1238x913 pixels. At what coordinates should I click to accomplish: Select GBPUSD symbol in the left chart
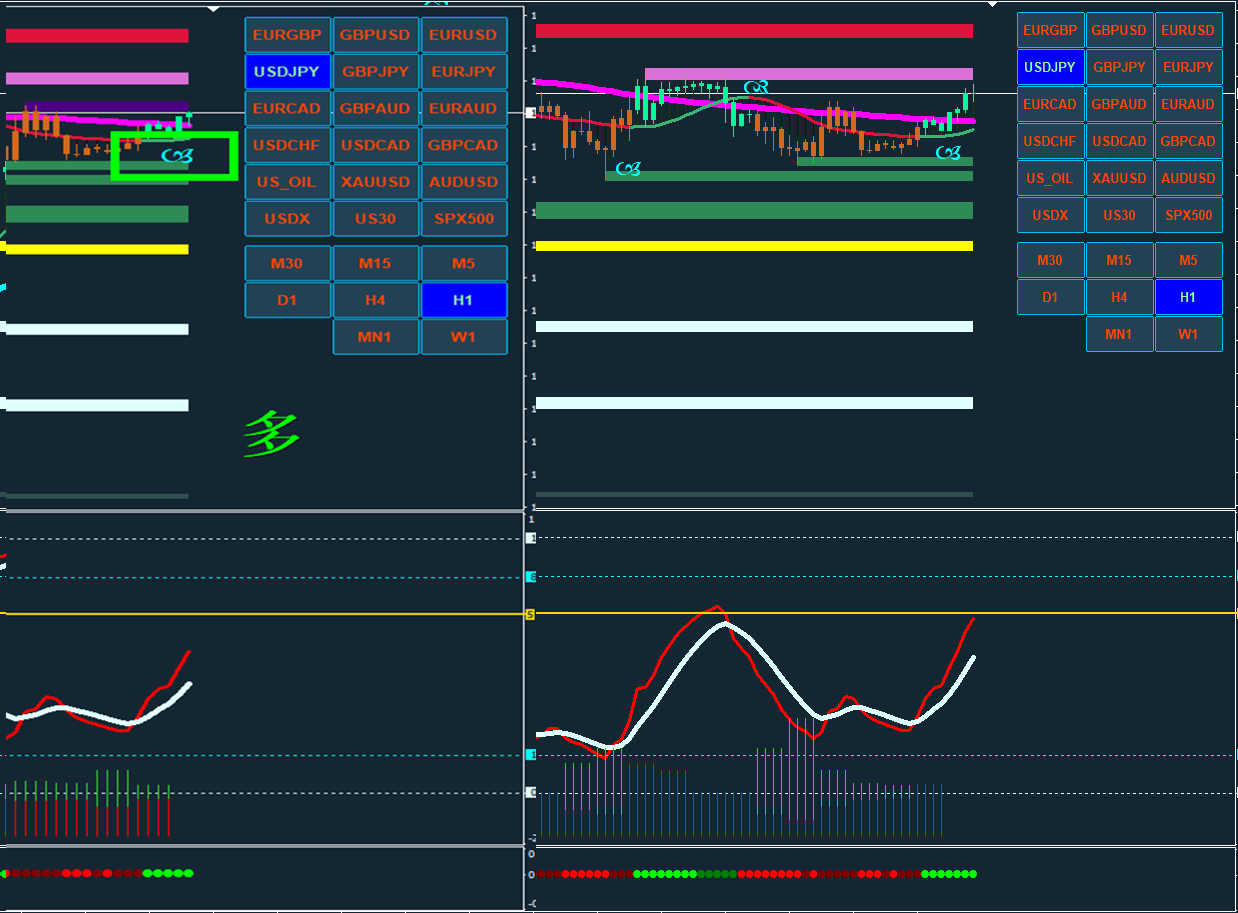pyautogui.click(x=375, y=35)
